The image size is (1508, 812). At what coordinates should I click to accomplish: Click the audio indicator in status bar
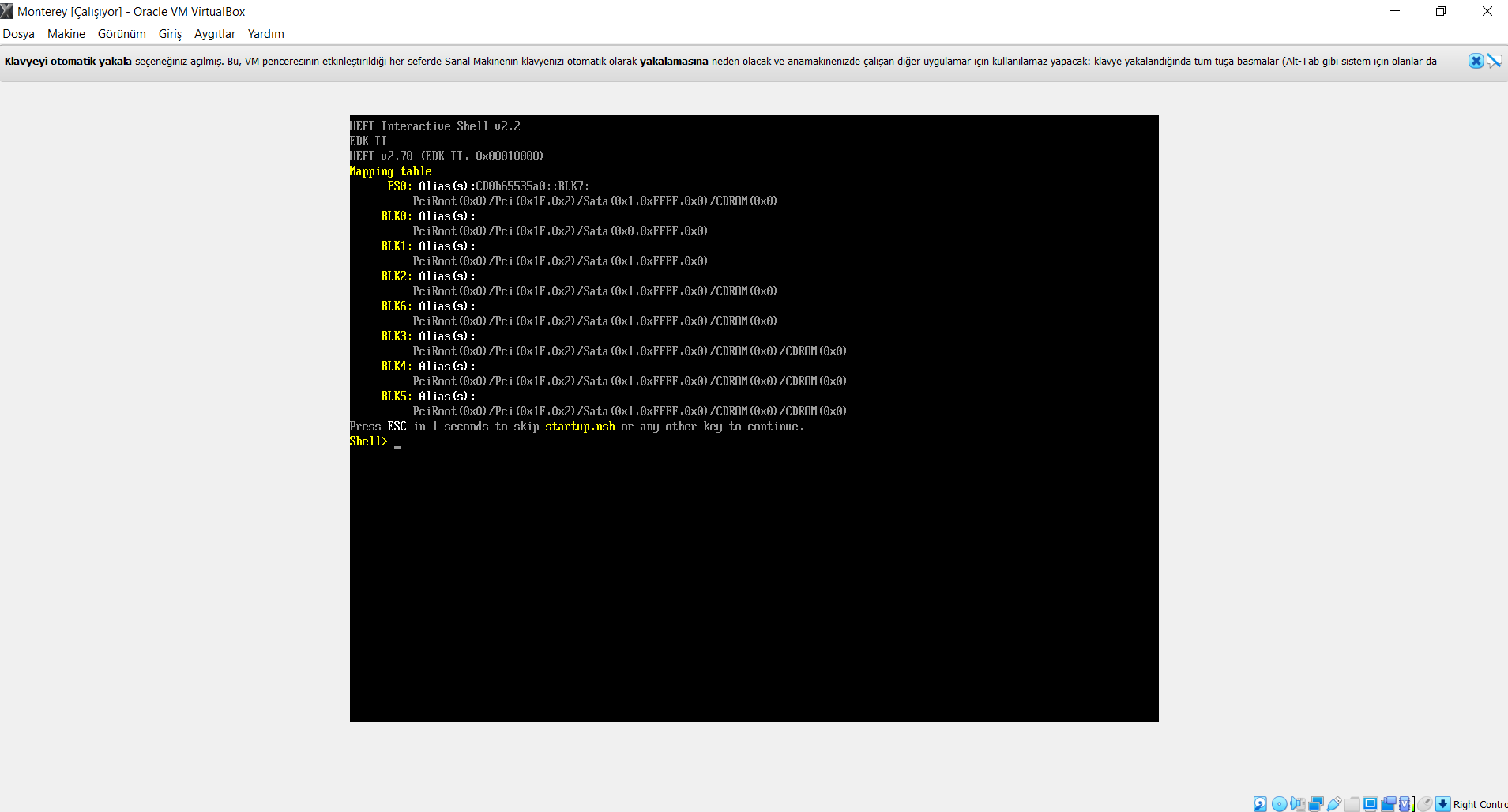point(1298,804)
